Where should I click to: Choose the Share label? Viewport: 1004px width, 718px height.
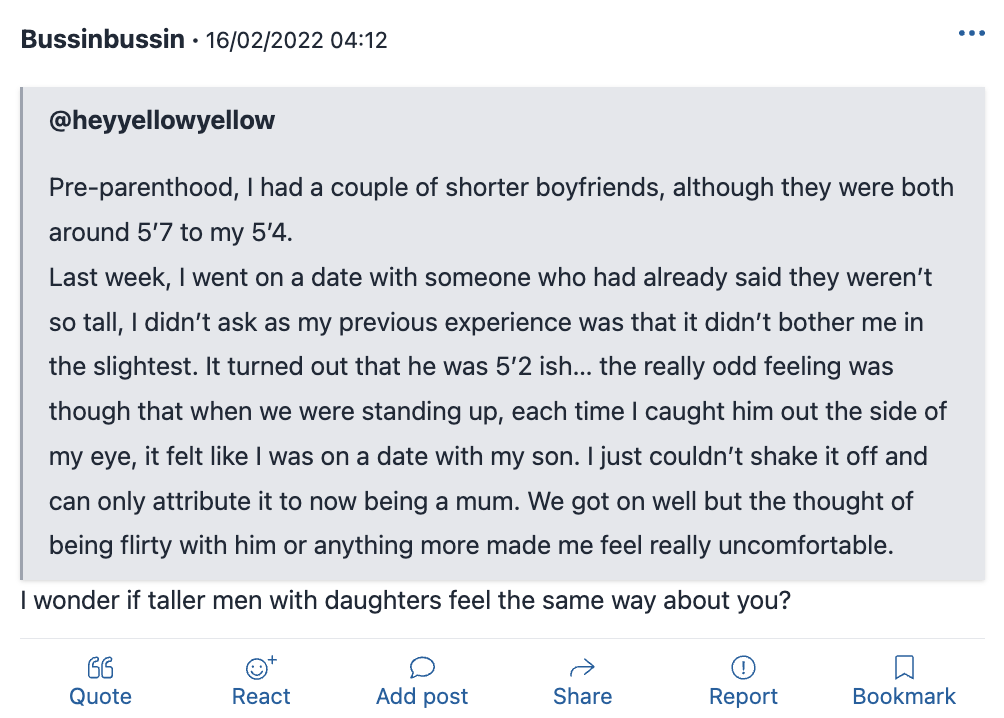(582, 696)
